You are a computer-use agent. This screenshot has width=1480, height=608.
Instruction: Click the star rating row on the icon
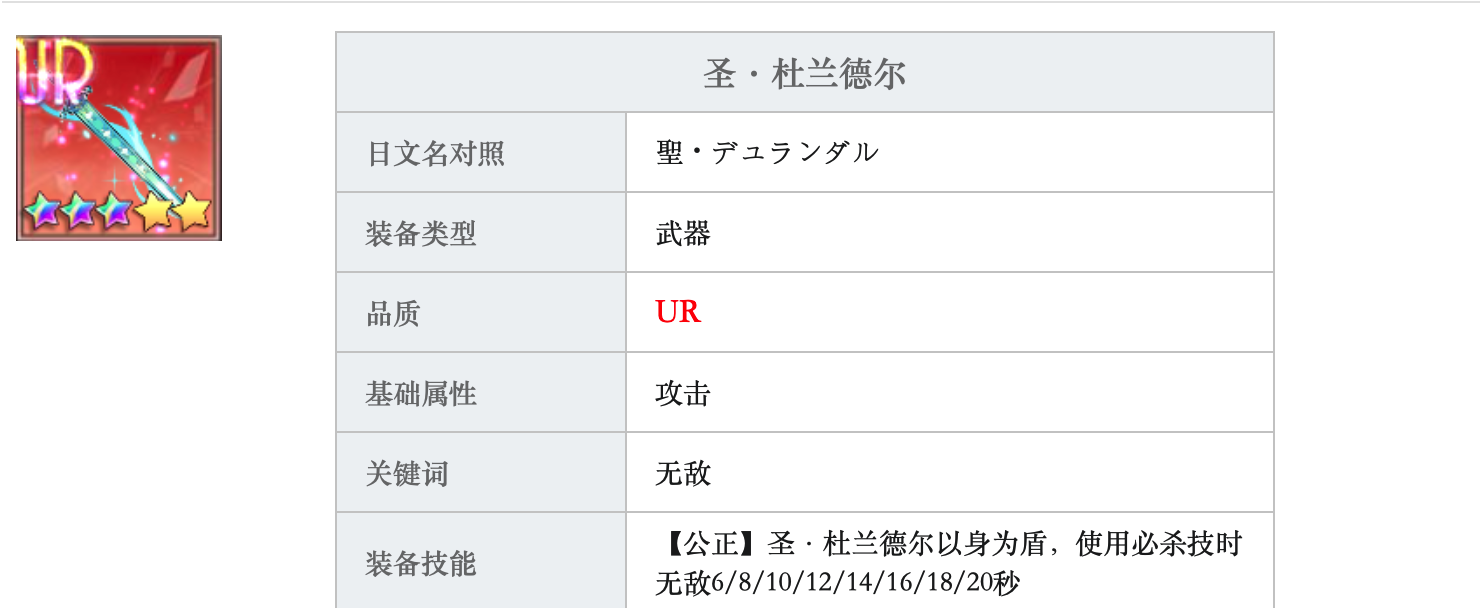click(x=117, y=211)
